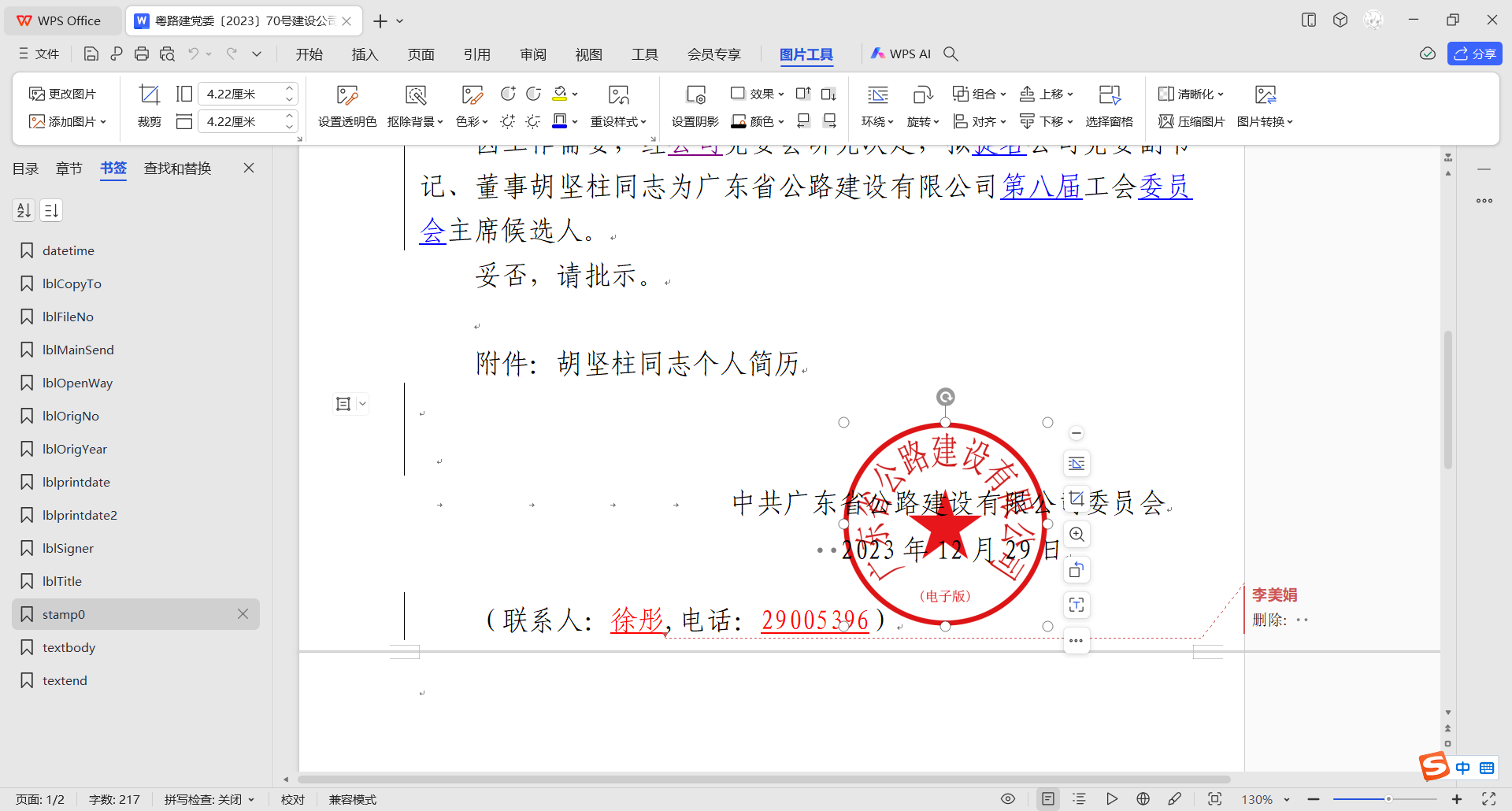The height and width of the screenshot is (811, 1512).
Task: Click the Print icon in quick toolbar
Action: (x=142, y=54)
